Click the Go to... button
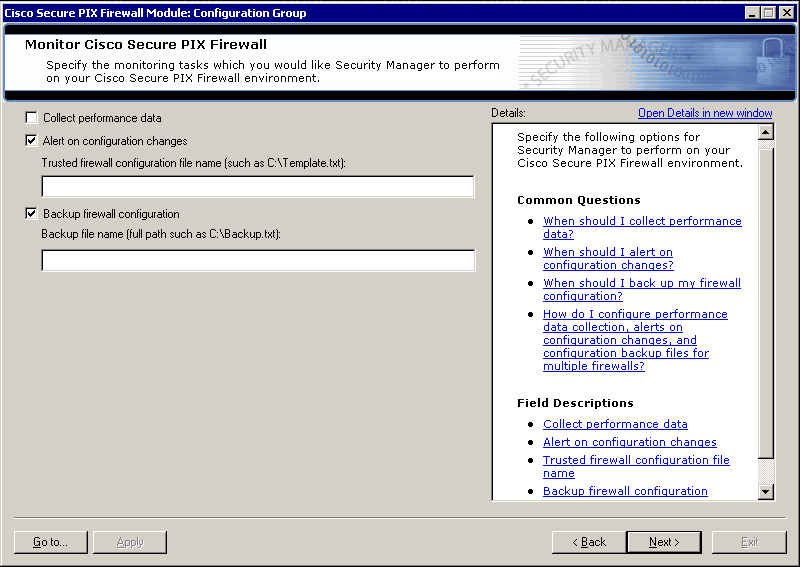This screenshot has height=567, width=800. click(x=51, y=542)
